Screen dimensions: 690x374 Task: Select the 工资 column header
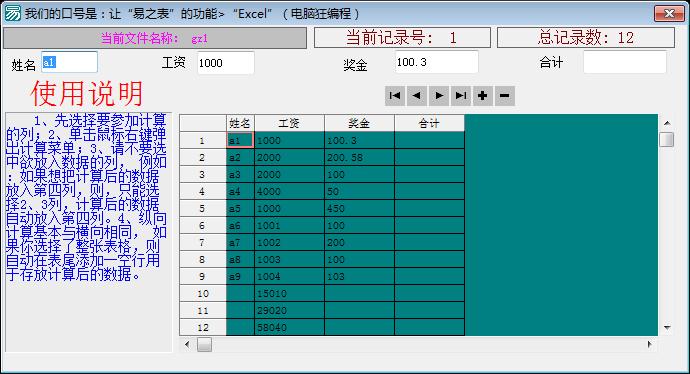(289, 123)
